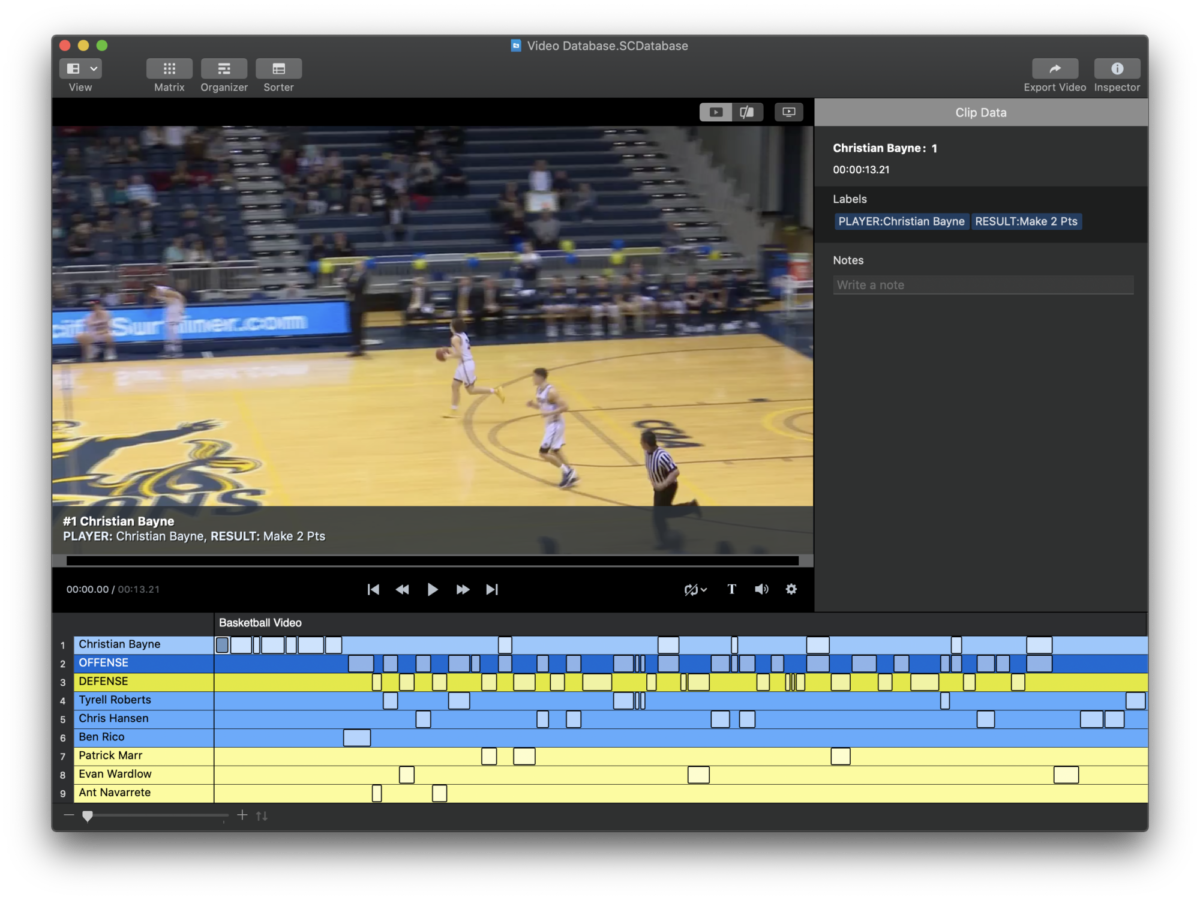The width and height of the screenshot is (1200, 900).
Task: Open the Matrix view
Action: tap(168, 70)
